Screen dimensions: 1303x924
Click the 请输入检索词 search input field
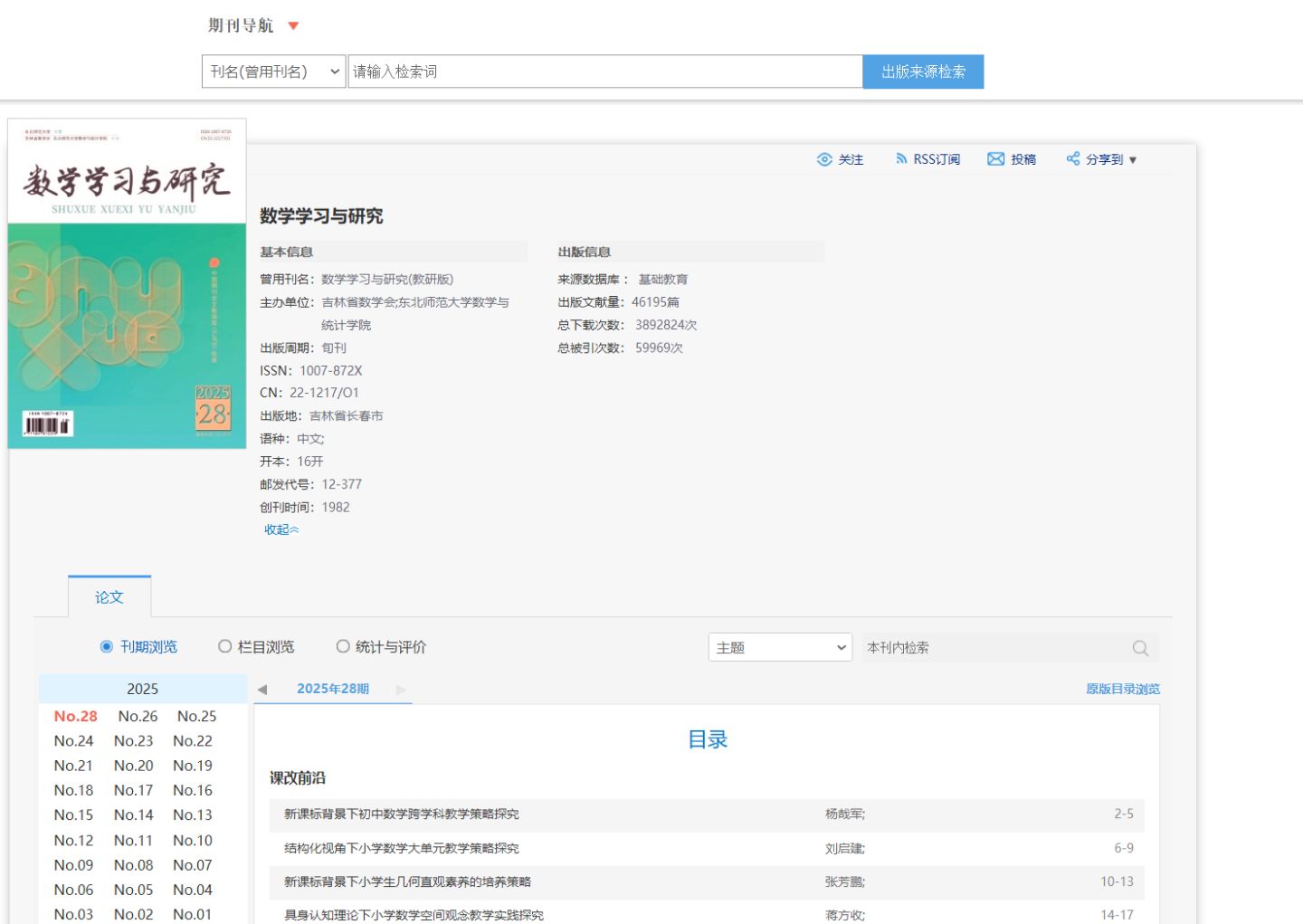[604, 71]
